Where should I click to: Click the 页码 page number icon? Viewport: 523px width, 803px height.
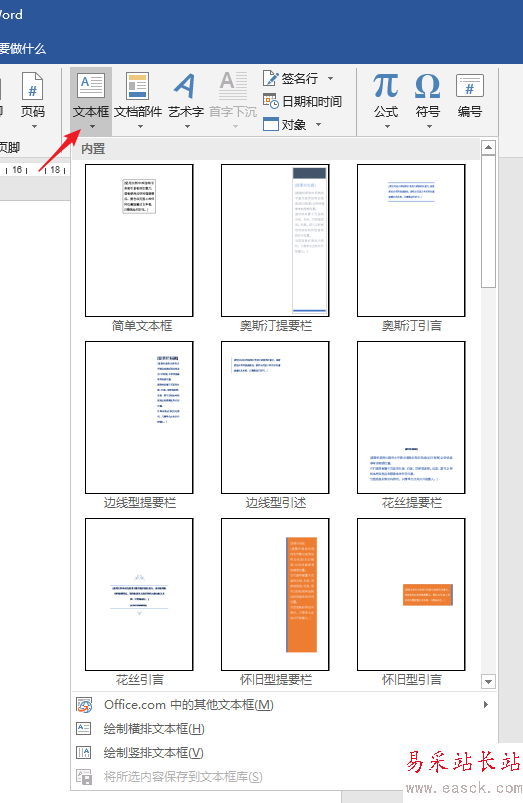pyautogui.click(x=32, y=86)
